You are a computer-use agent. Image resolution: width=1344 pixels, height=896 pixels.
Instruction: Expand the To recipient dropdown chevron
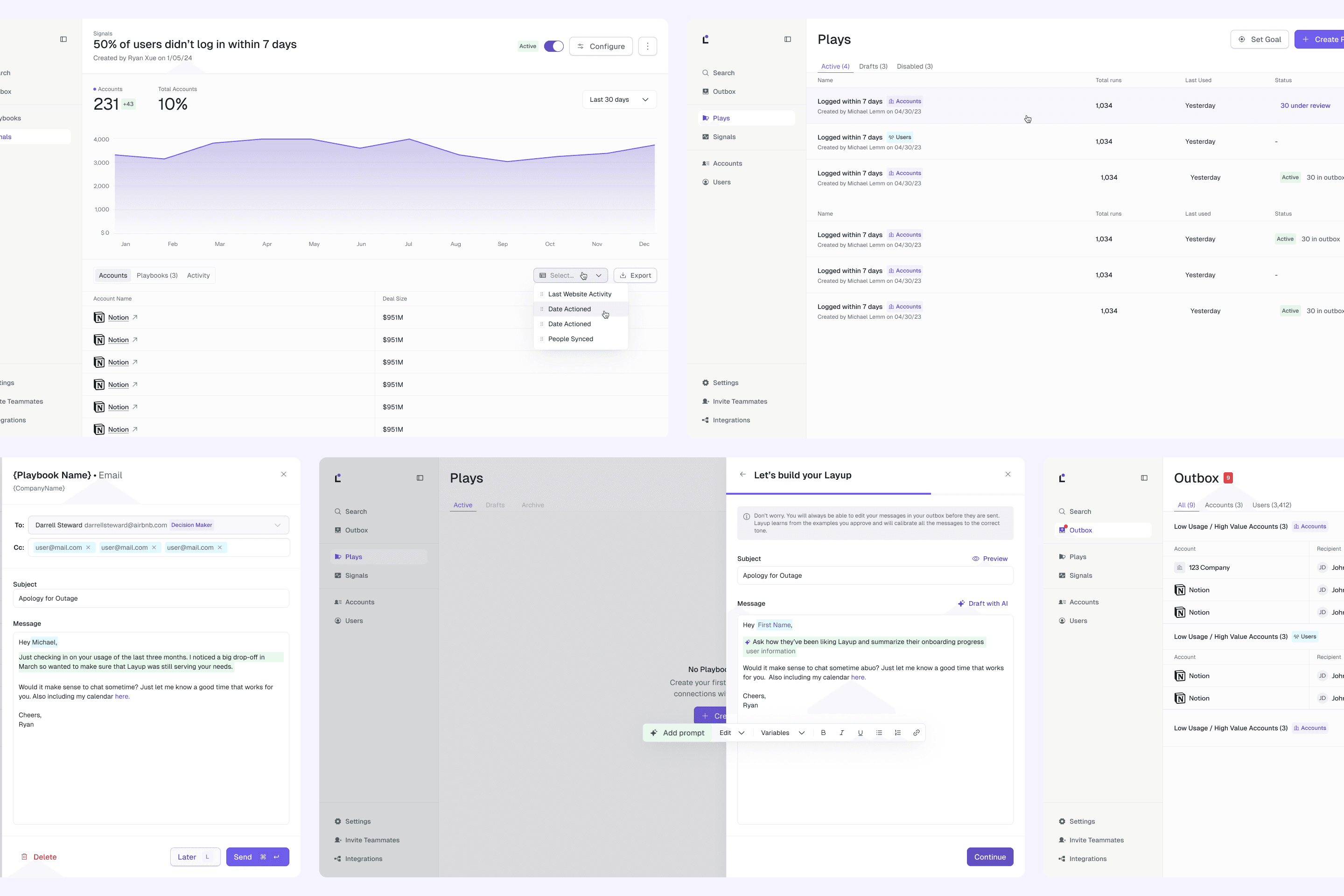coord(278,525)
